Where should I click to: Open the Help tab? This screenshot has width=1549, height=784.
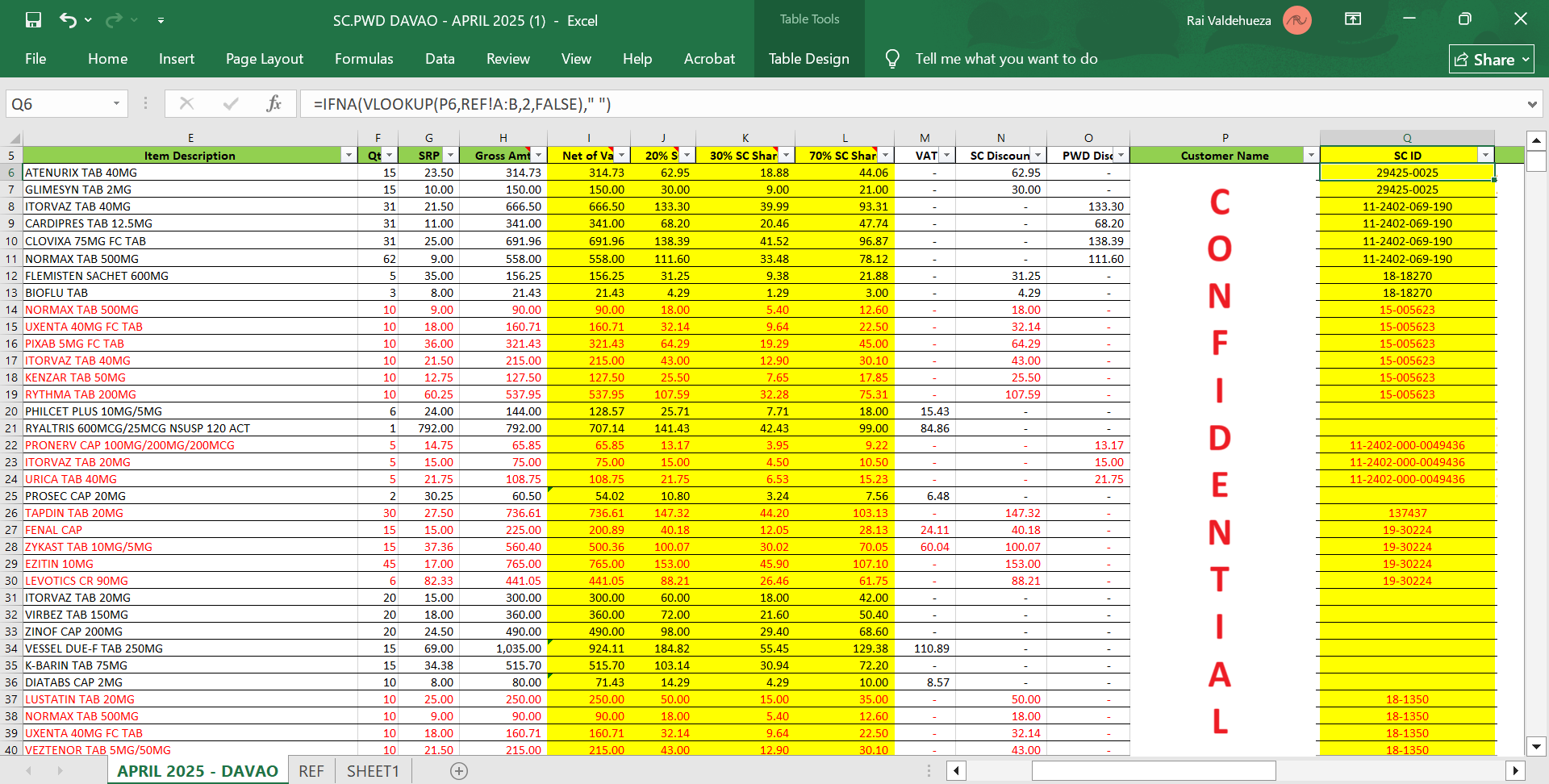click(x=637, y=59)
